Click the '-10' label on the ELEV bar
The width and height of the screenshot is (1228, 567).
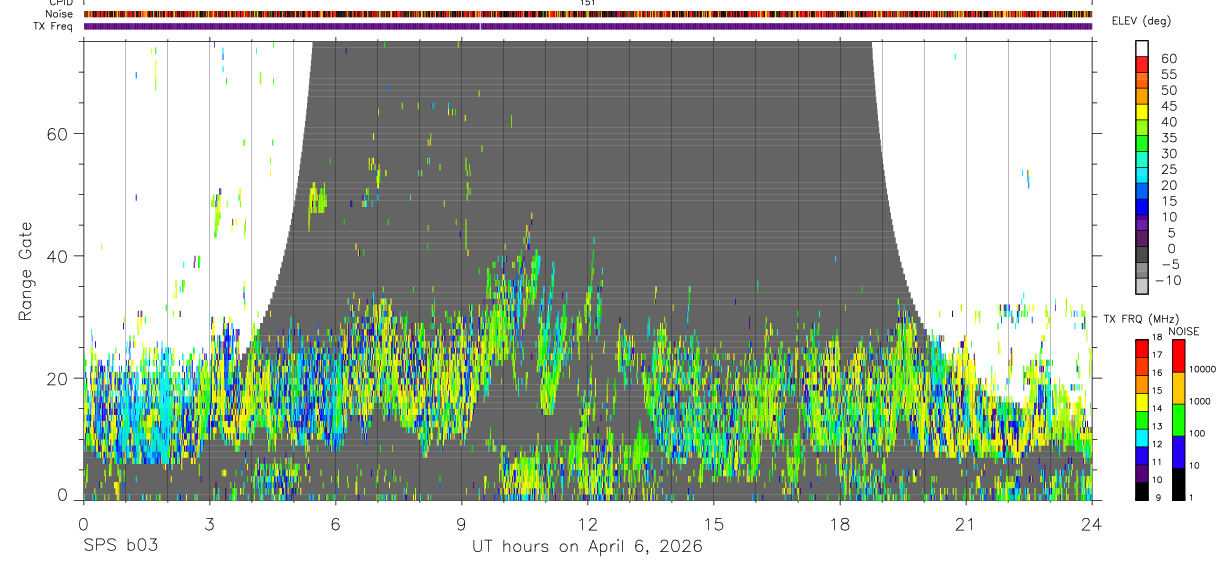(1166, 280)
